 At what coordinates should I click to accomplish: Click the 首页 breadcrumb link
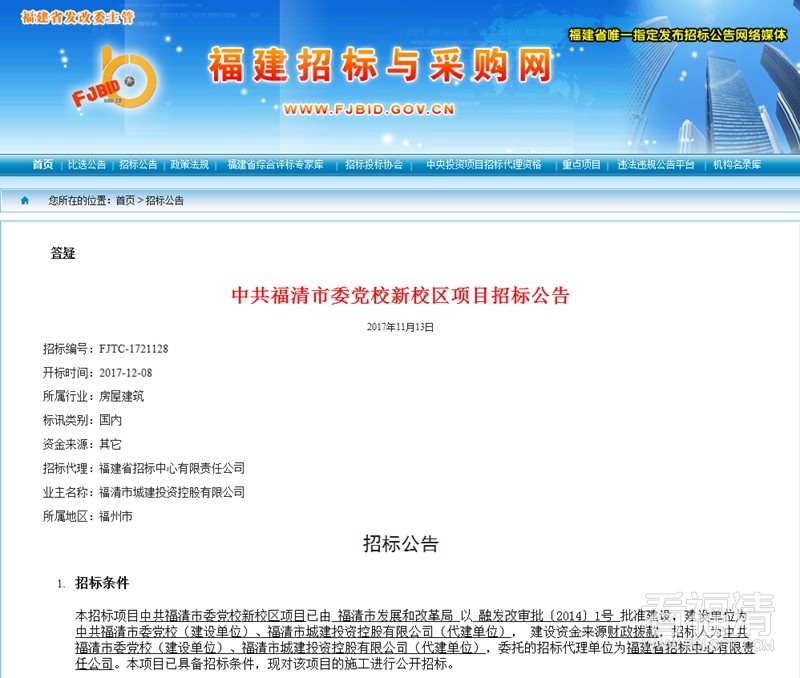pos(126,200)
